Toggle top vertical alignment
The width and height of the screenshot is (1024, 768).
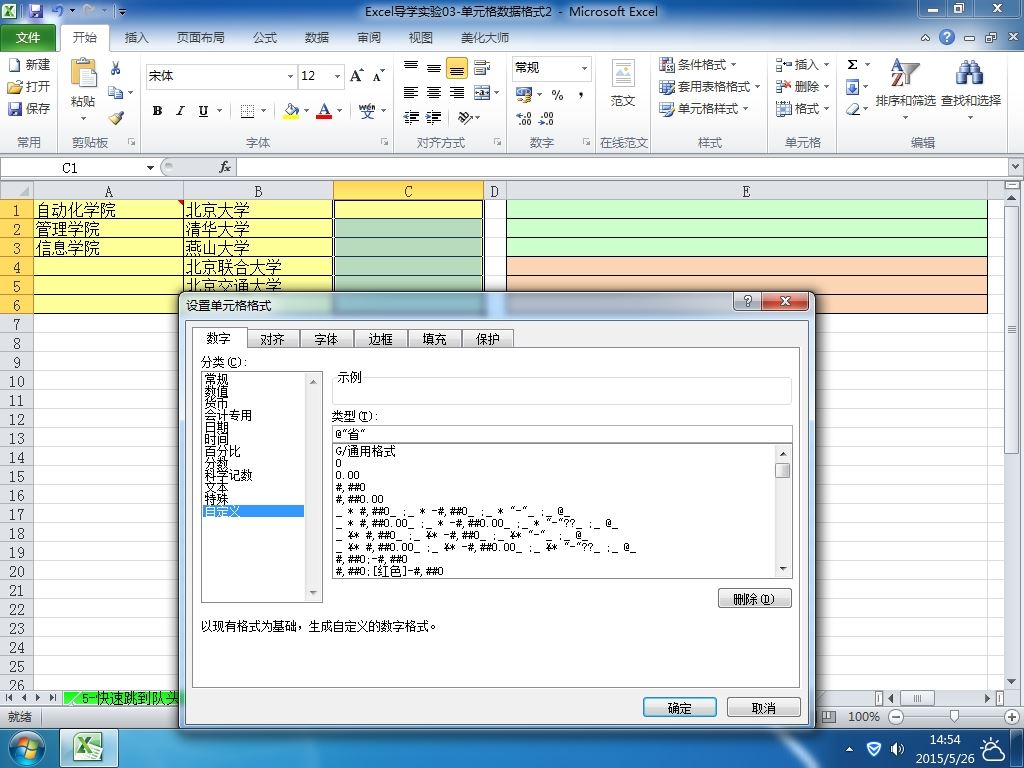pos(410,67)
